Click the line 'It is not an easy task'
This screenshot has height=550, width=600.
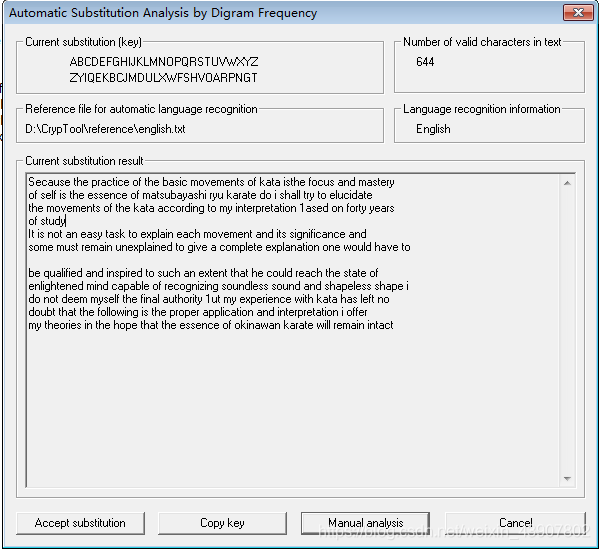point(197,234)
